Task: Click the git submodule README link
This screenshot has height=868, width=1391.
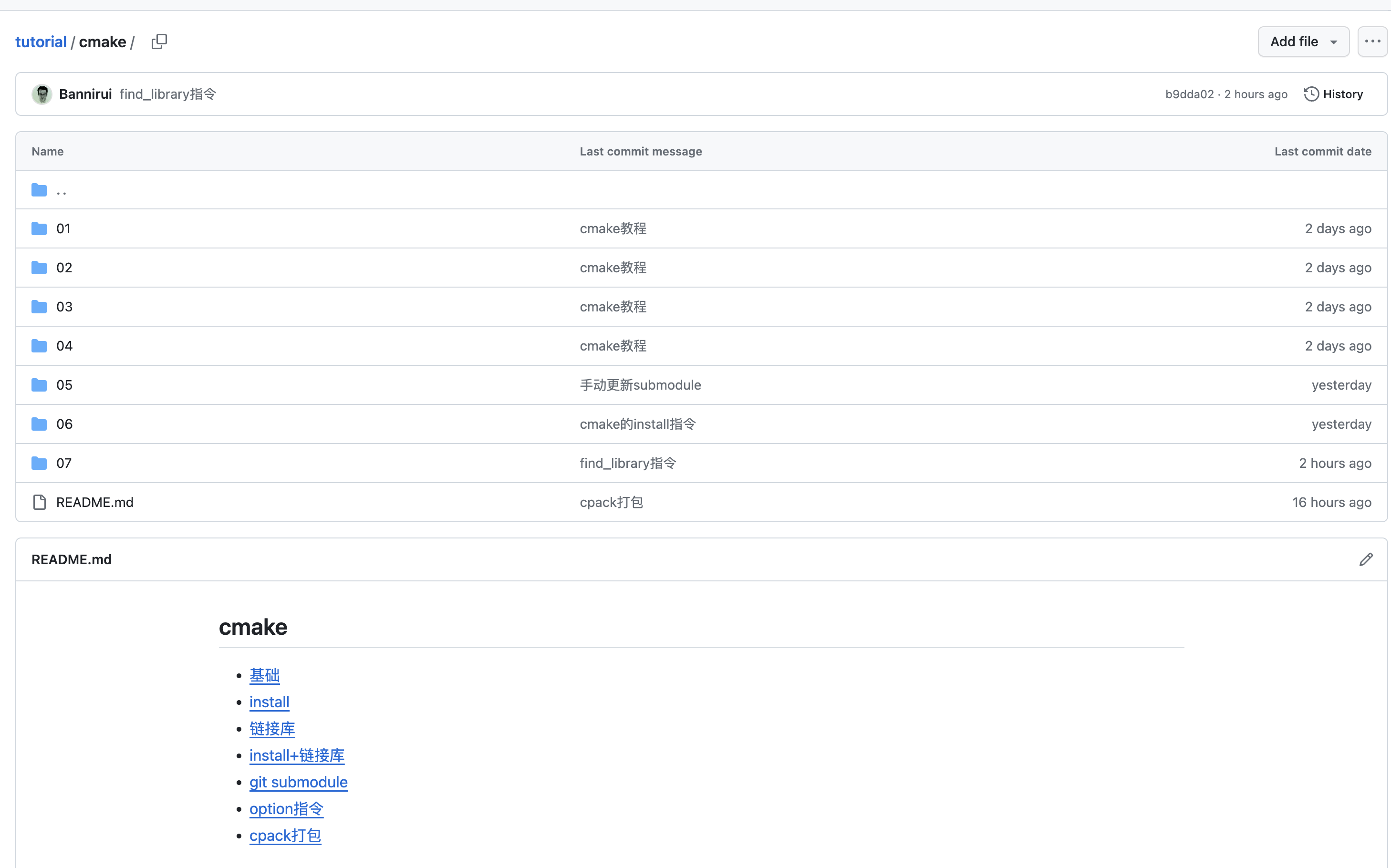Action: tap(298, 782)
